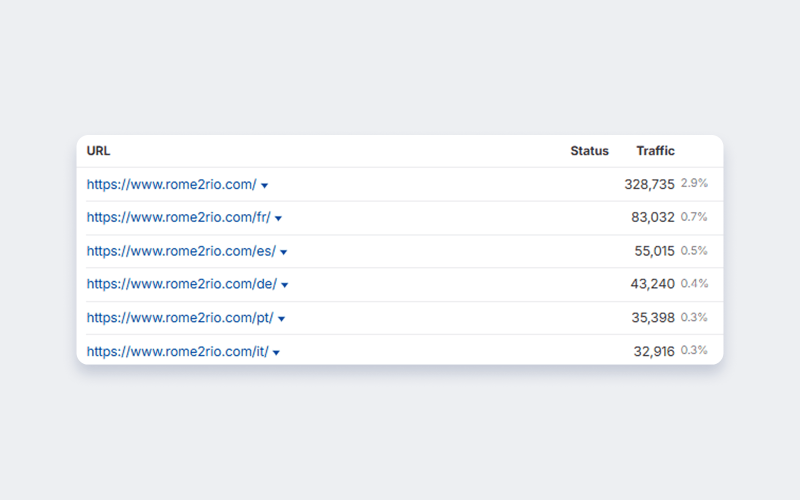Click the 2.9% traffic share
Screen dimensions: 800x500
694,184
